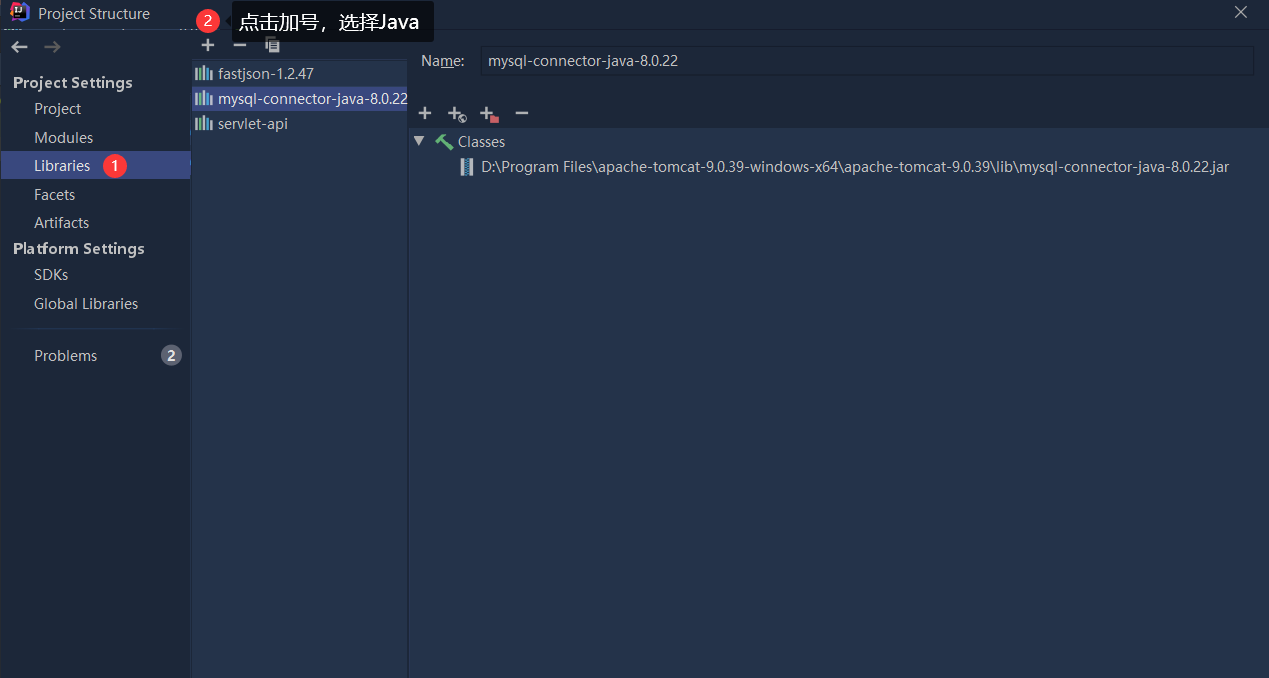Remove selected root from the Classes list
1269x678 pixels.
click(x=521, y=113)
